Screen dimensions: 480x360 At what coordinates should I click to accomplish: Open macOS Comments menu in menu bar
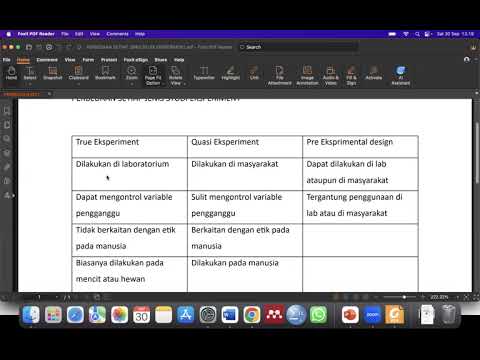pyautogui.click(x=117, y=34)
